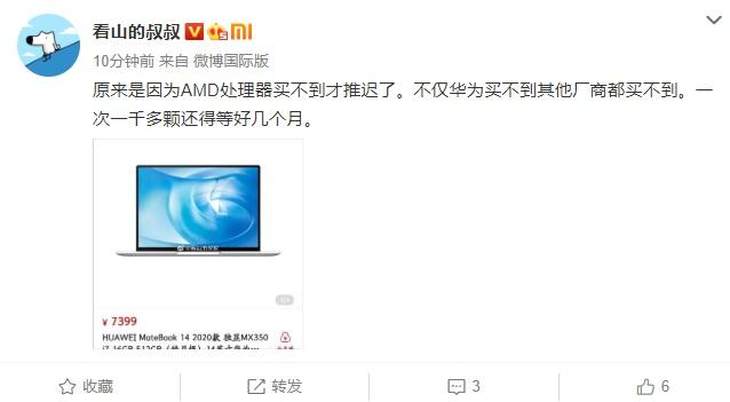Image resolution: width=730 pixels, height=402 pixels.
Task: Open the HUAWEI MateBook 14 product title
Action: click(x=185, y=337)
